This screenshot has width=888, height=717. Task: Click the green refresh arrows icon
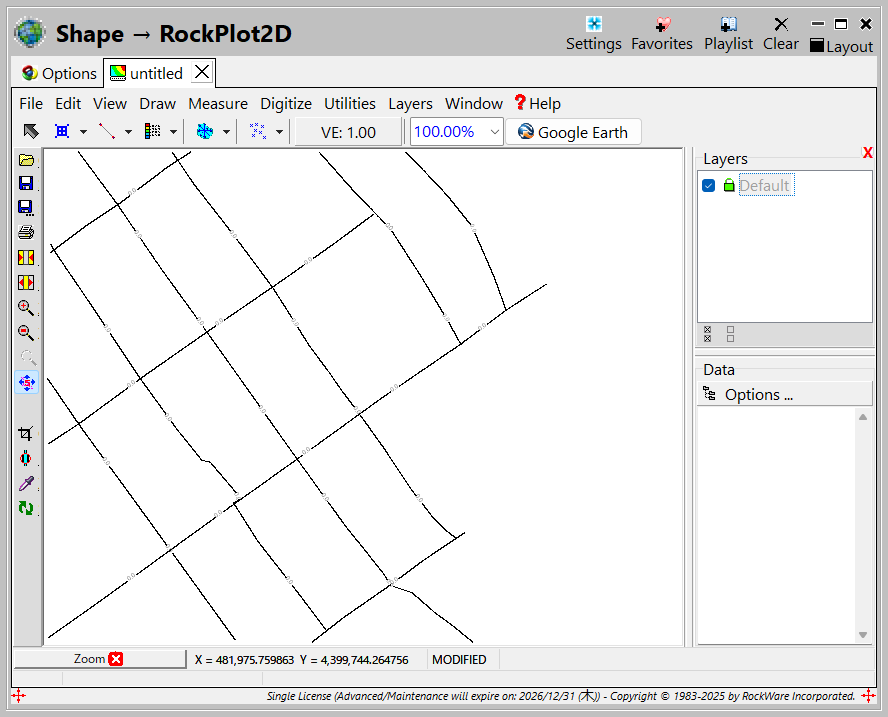pos(26,508)
